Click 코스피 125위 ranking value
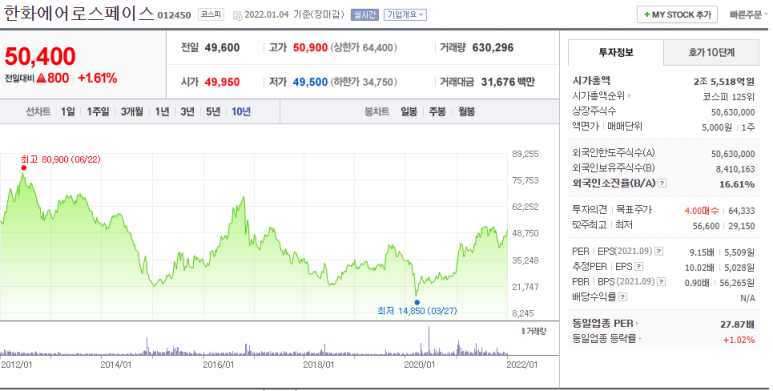Image resolution: width=773 pixels, height=391 pixels. pos(729,97)
